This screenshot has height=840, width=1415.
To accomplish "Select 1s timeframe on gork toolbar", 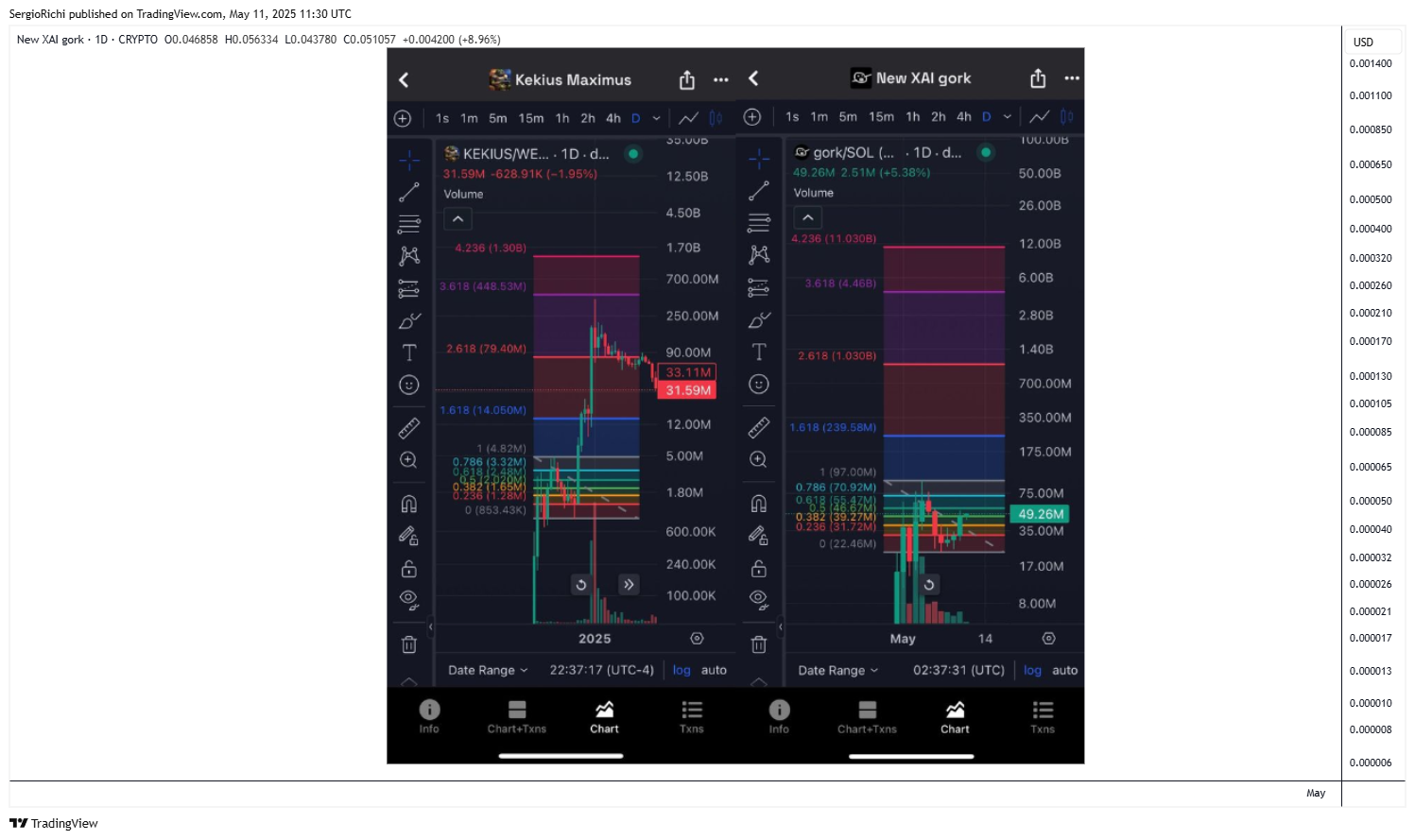I will tap(792, 117).
